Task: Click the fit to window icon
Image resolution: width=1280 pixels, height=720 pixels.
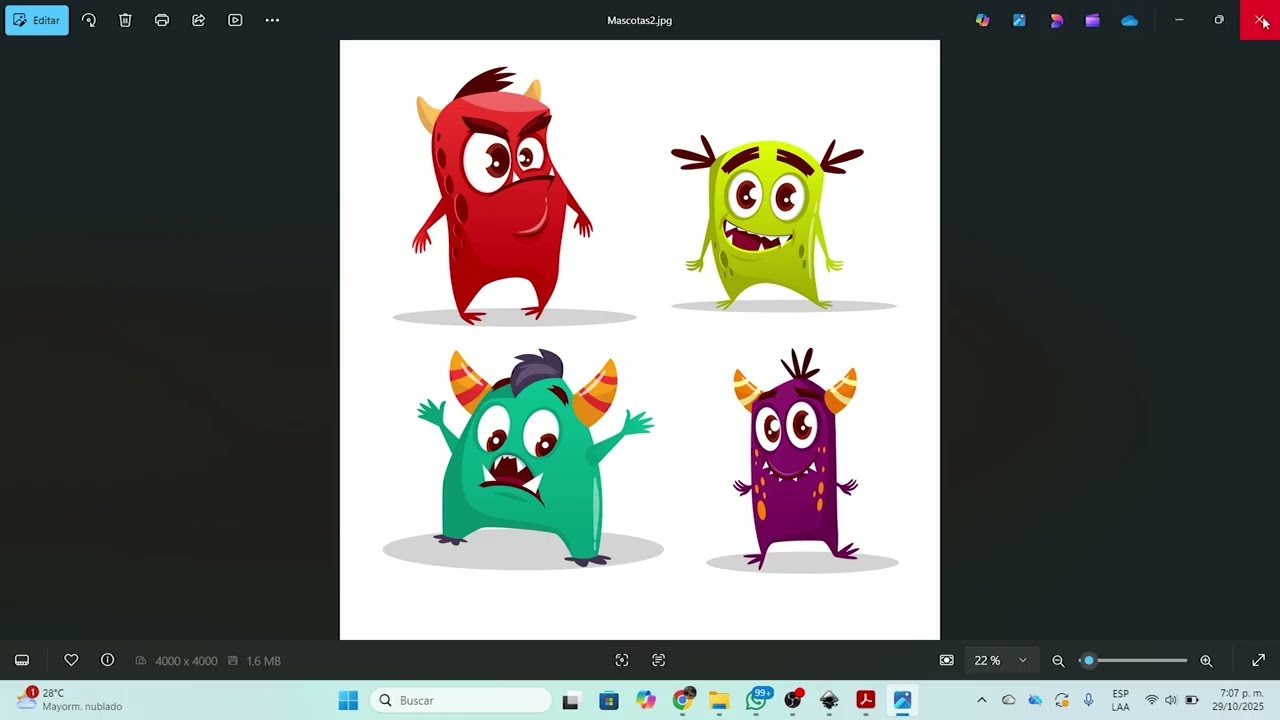Action: coord(947,660)
